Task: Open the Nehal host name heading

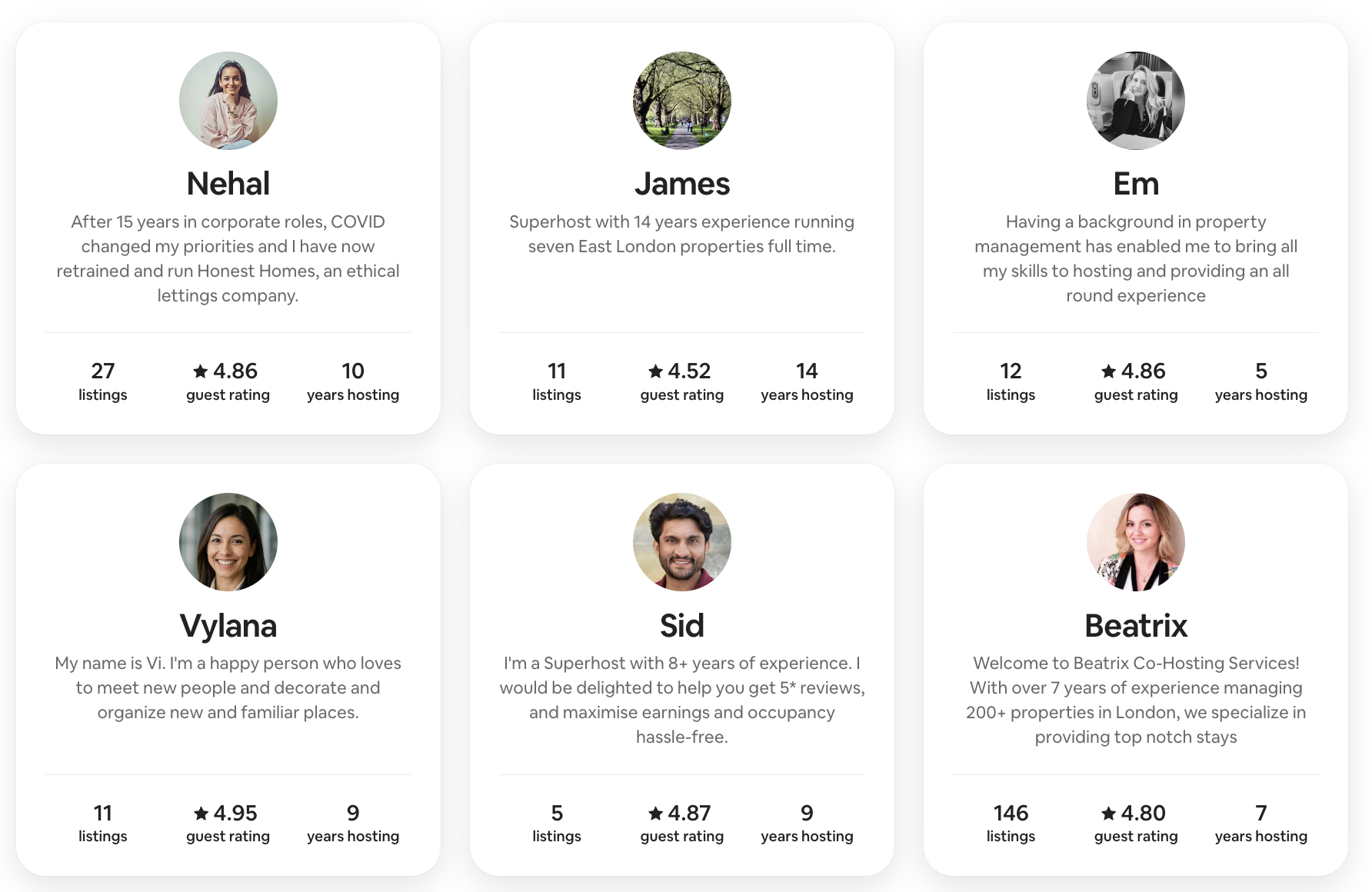Action: pyautogui.click(x=228, y=184)
